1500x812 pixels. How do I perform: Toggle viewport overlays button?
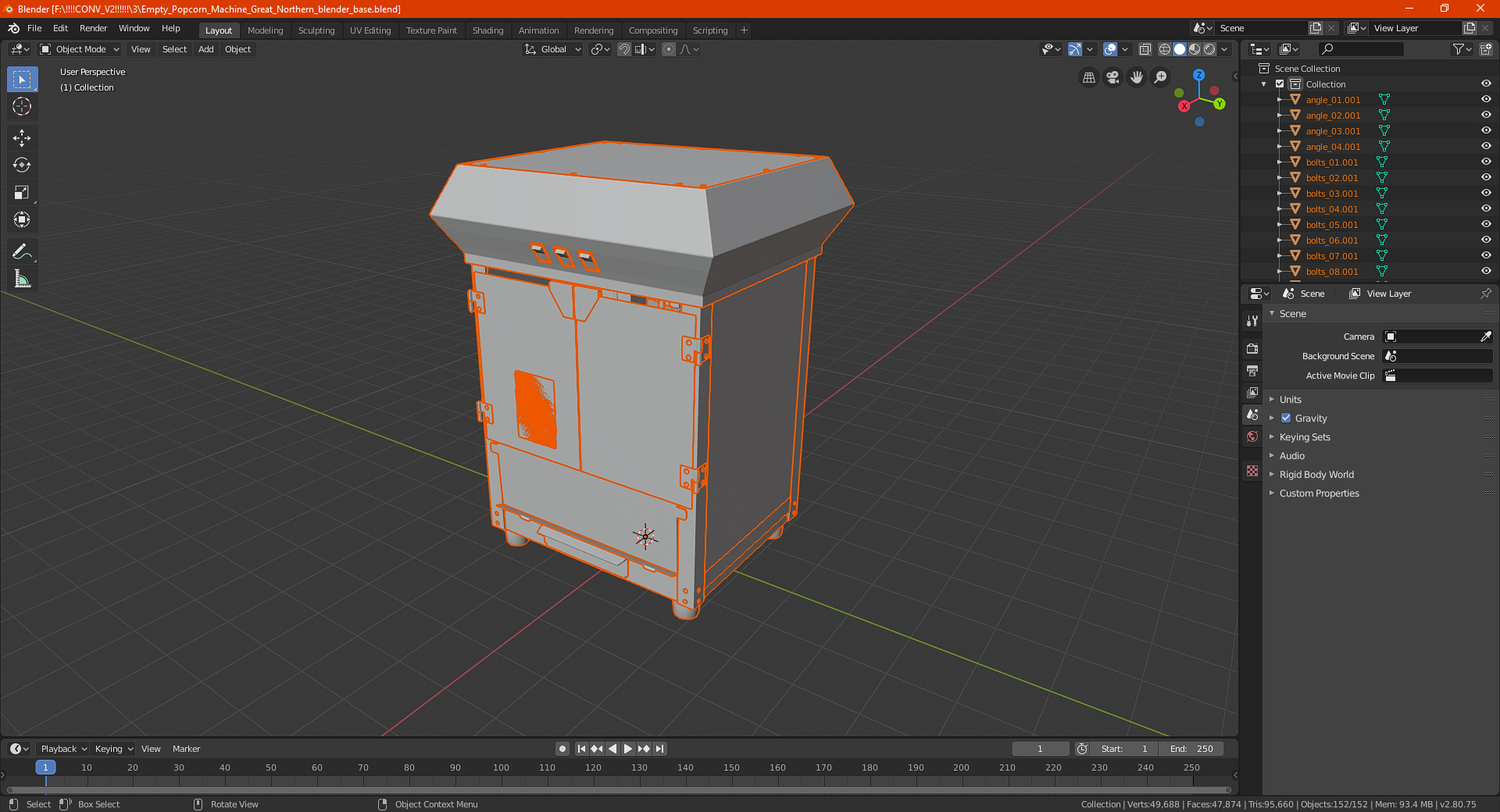tap(1110, 49)
